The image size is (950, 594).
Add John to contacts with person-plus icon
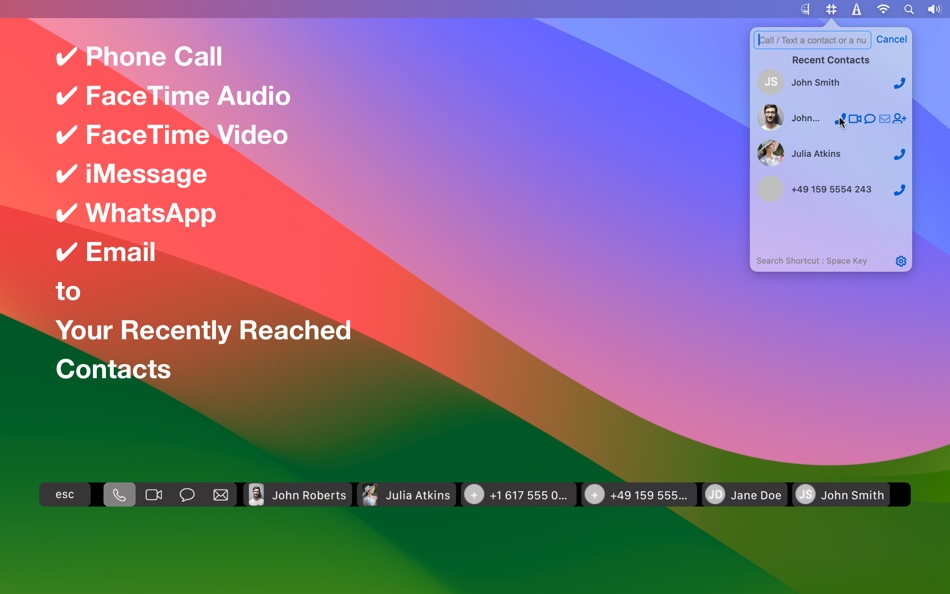click(900, 119)
